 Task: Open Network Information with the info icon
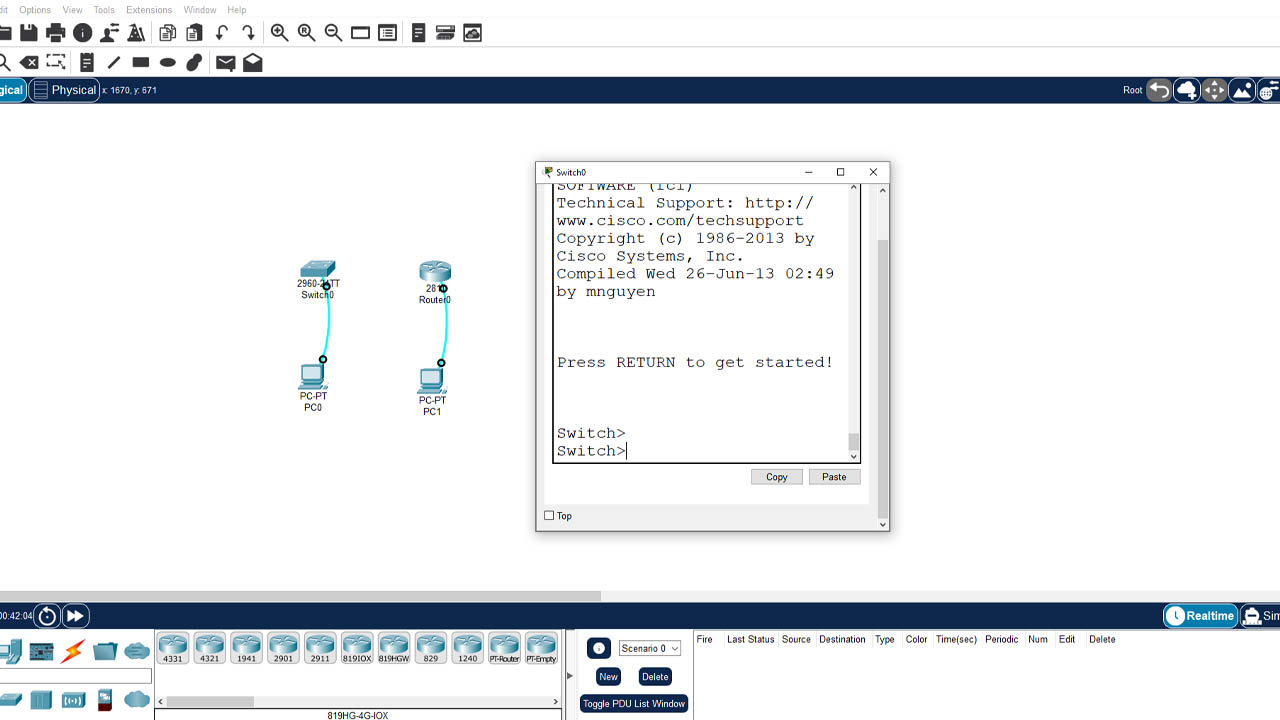click(83, 33)
